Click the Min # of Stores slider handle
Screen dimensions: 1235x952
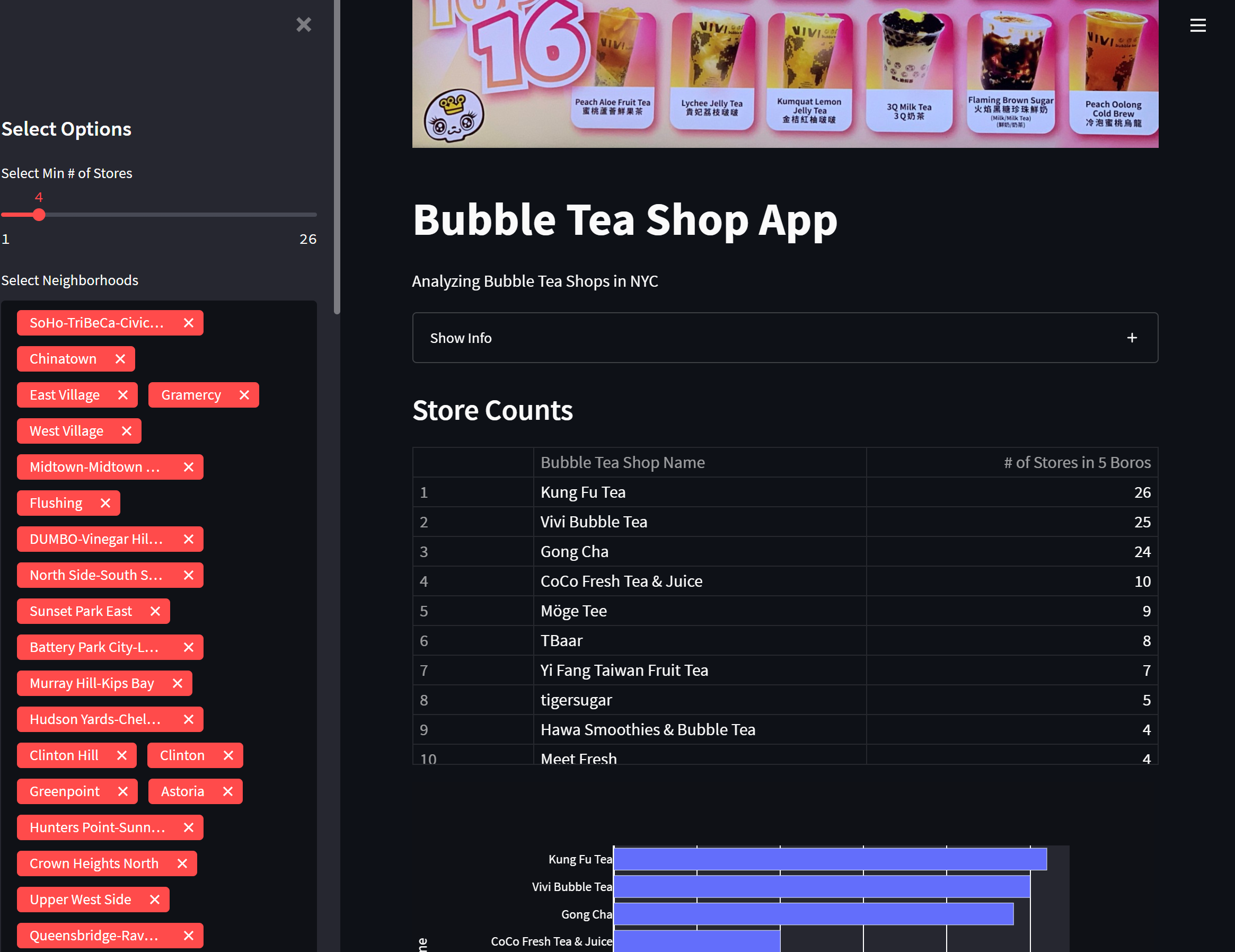[39, 215]
